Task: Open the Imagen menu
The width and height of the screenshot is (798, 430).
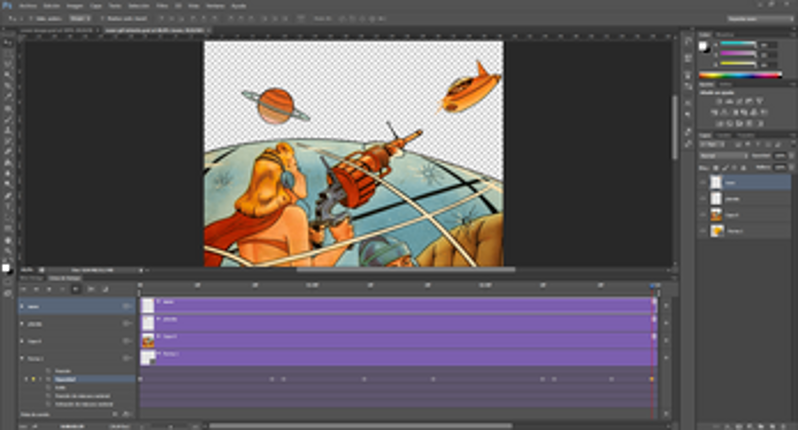Action: click(74, 6)
